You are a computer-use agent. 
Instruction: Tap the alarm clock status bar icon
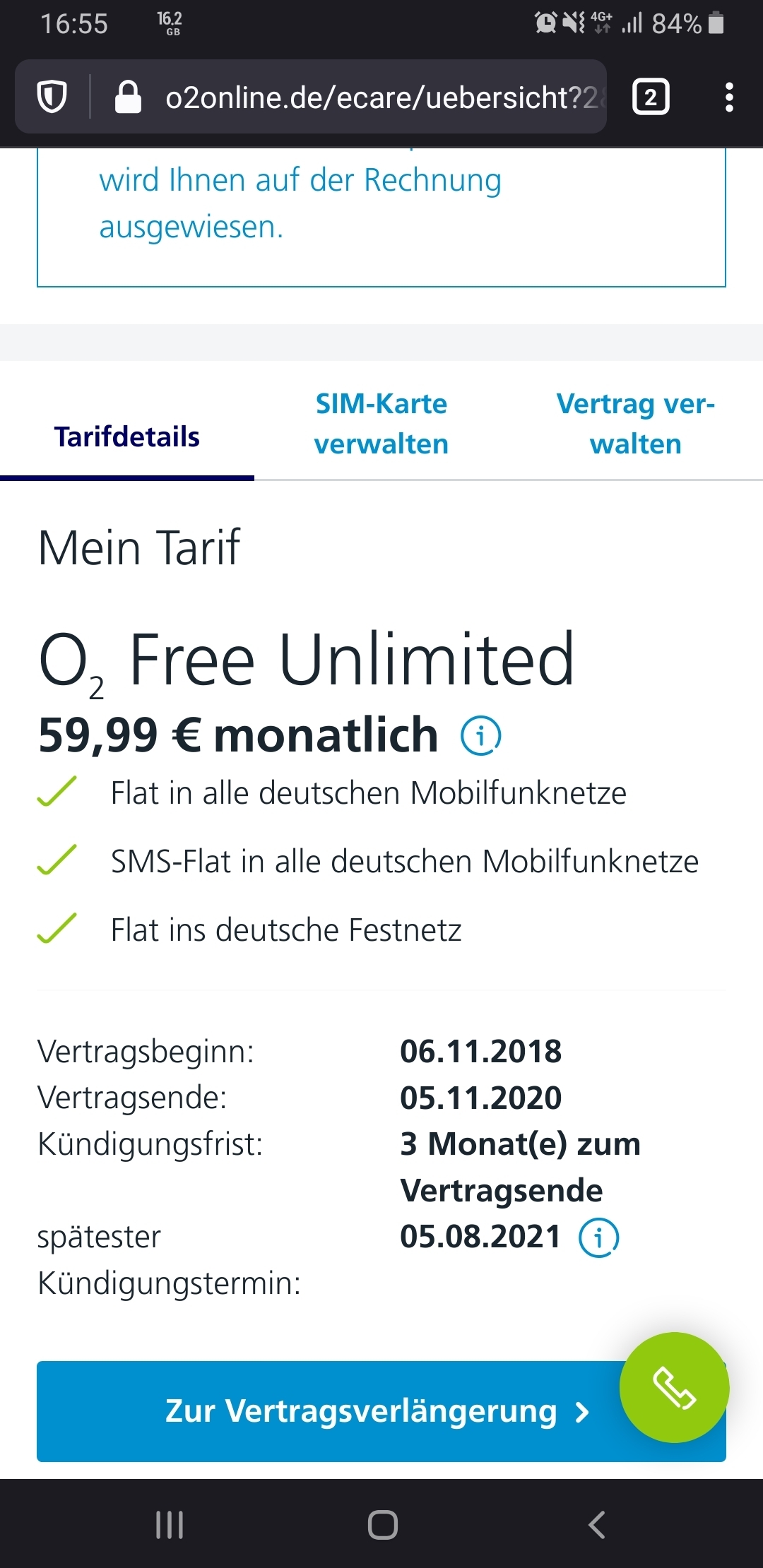point(545,23)
